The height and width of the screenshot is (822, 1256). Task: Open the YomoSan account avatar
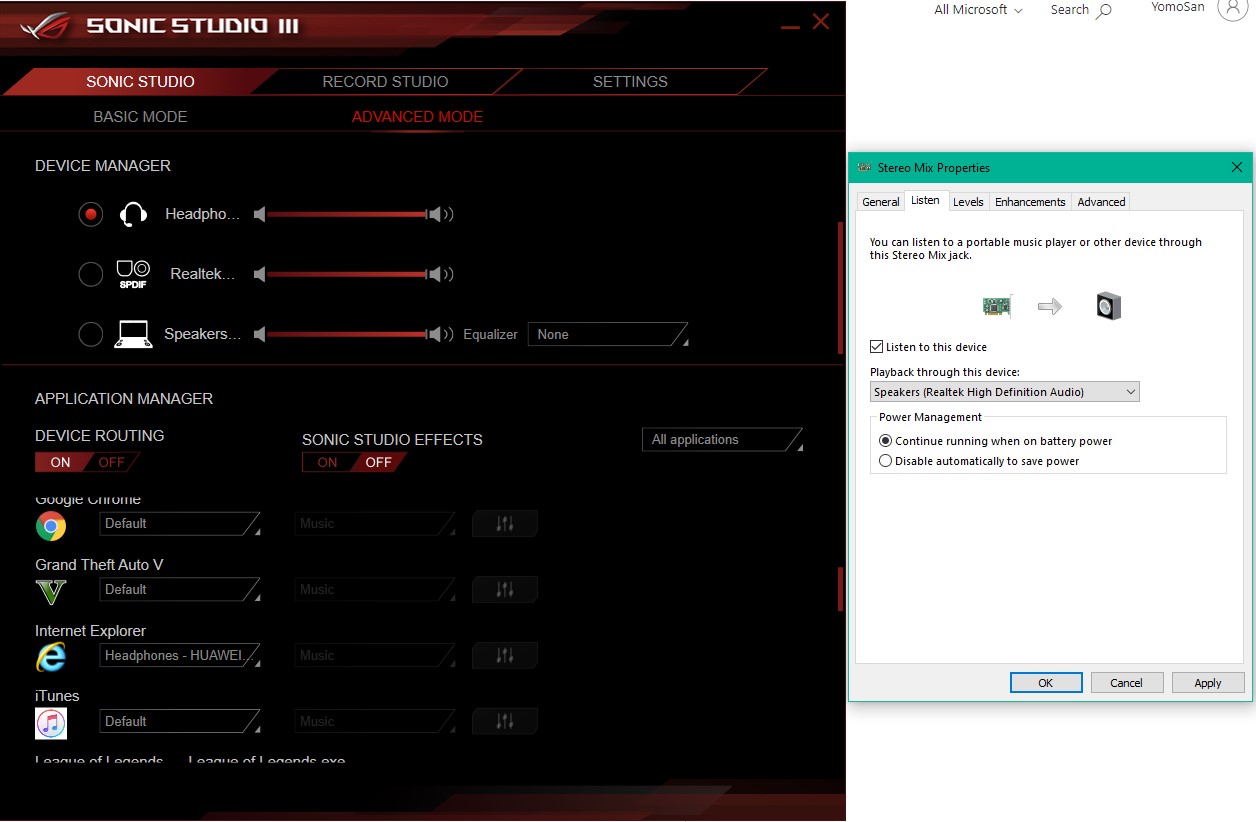(1232, 8)
